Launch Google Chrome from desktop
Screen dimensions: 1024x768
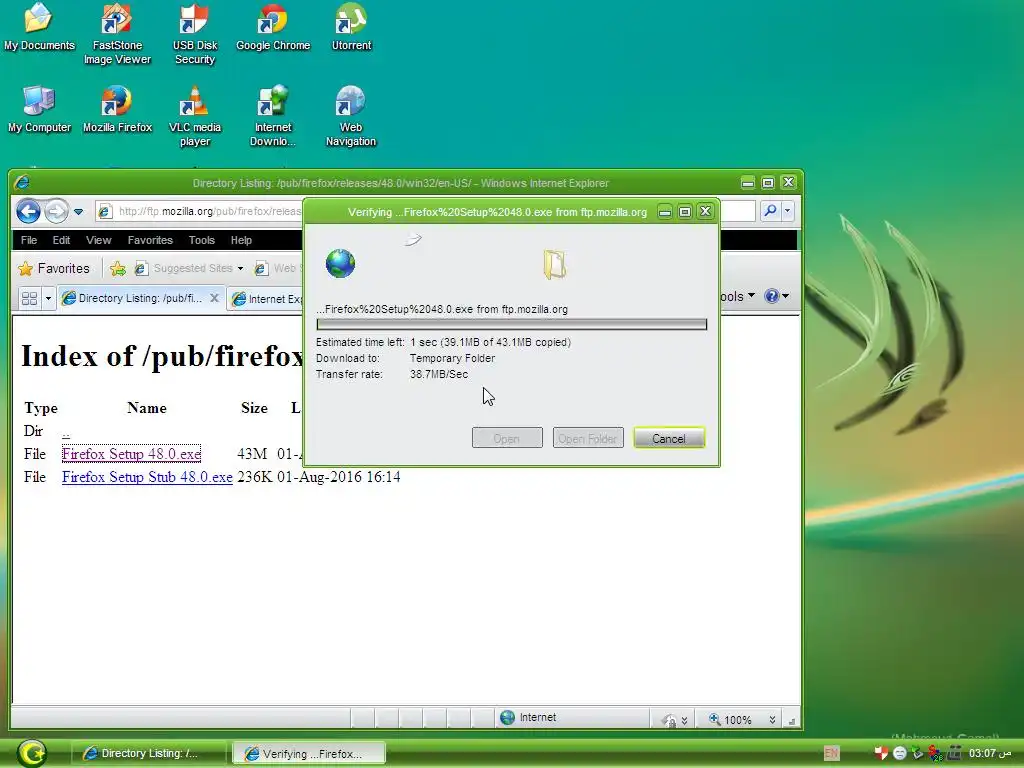pyautogui.click(x=272, y=27)
